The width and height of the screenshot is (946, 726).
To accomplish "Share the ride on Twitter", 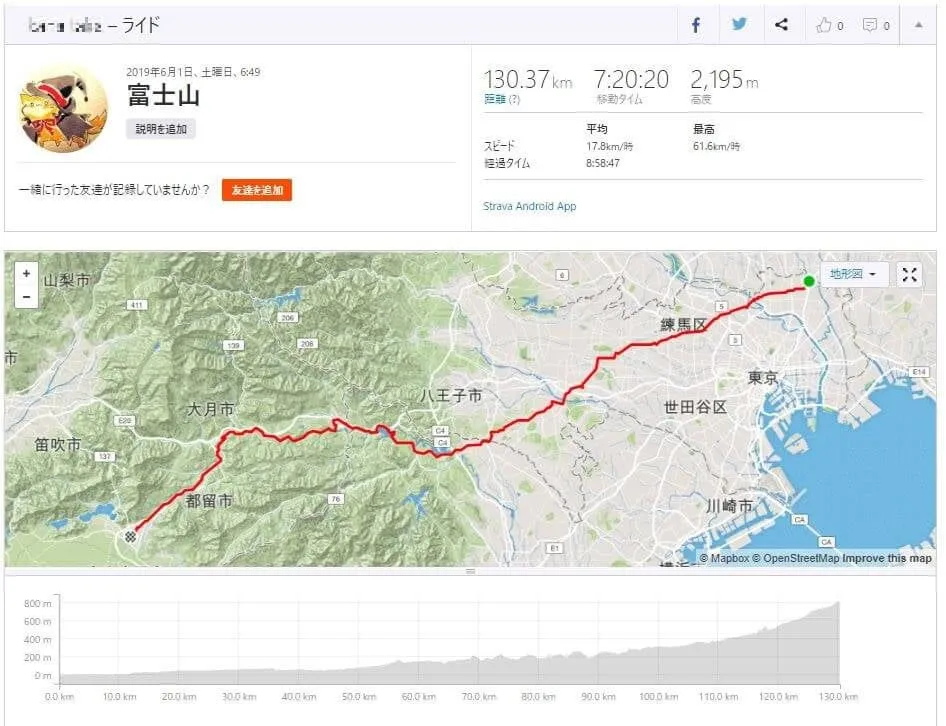I will point(739,25).
